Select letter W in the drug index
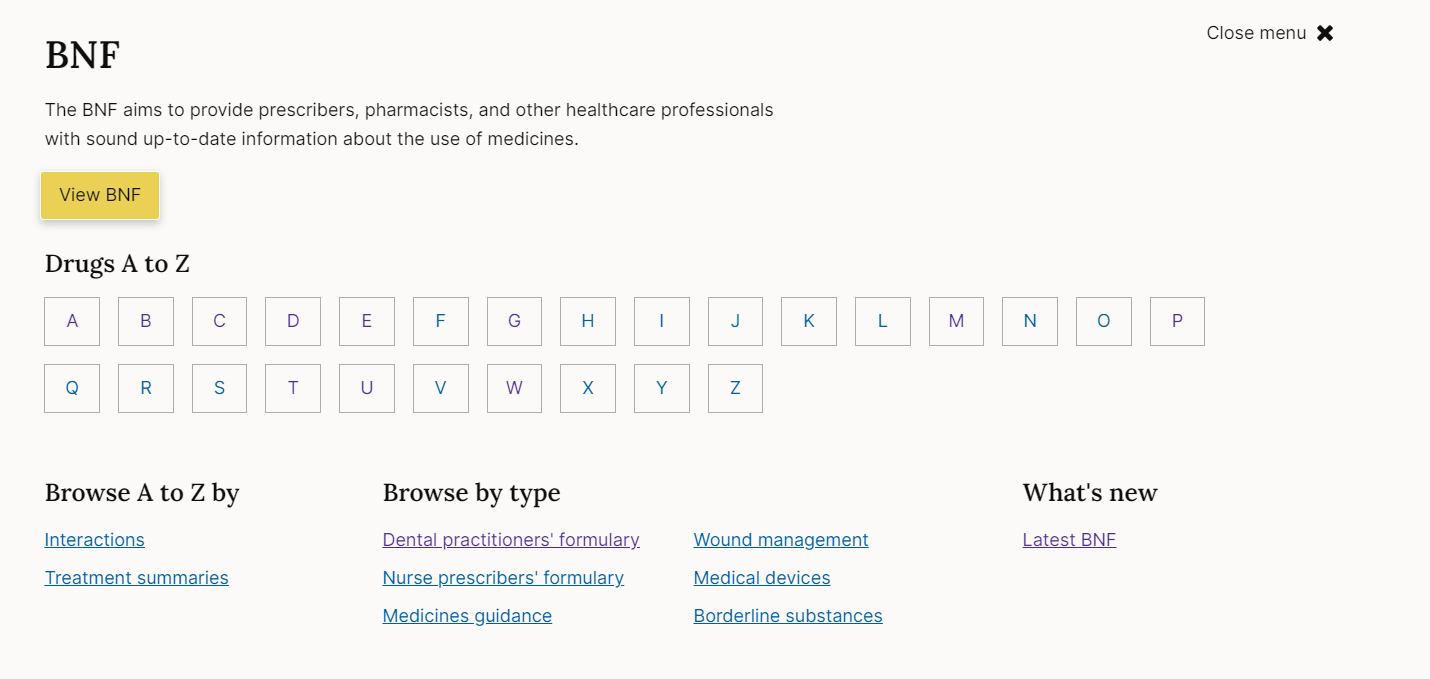The width and height of the screenshot is (1430, 679). (x=514, y=388)
